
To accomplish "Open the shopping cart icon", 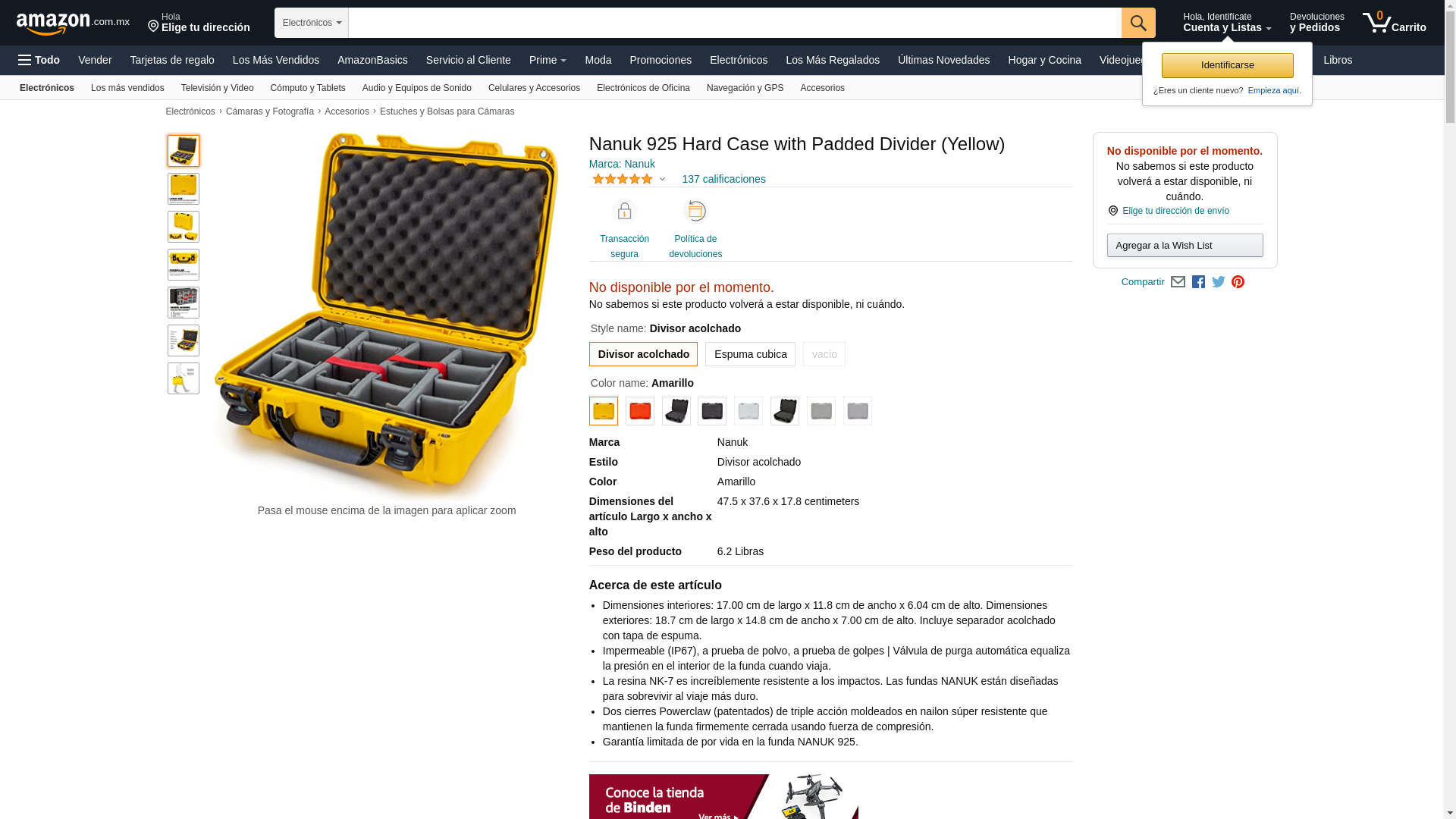I will point(1394,23).
